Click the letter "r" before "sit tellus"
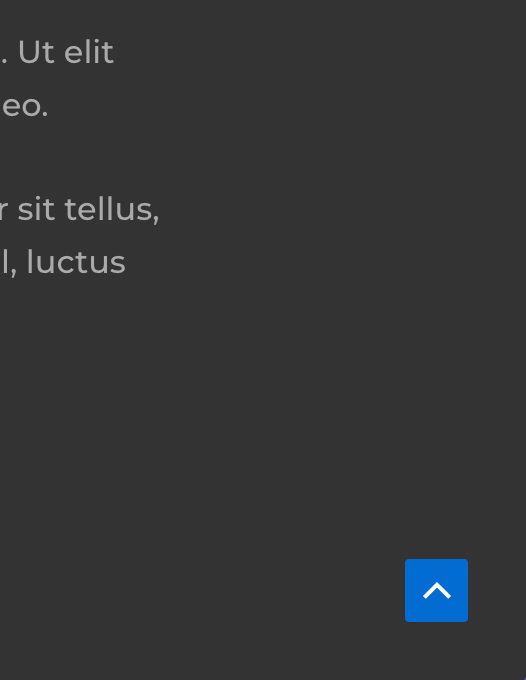 click(3, 212)
